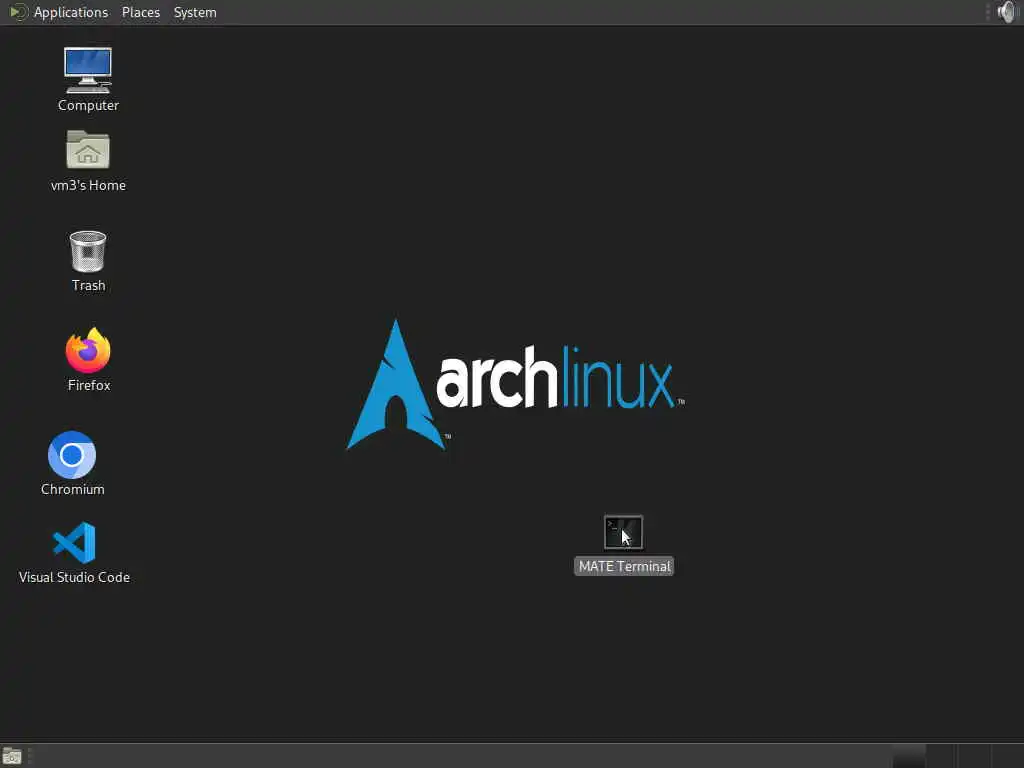Open the Places menu
This screenshot has height=768, width=1024.
(x=141, y=12)
